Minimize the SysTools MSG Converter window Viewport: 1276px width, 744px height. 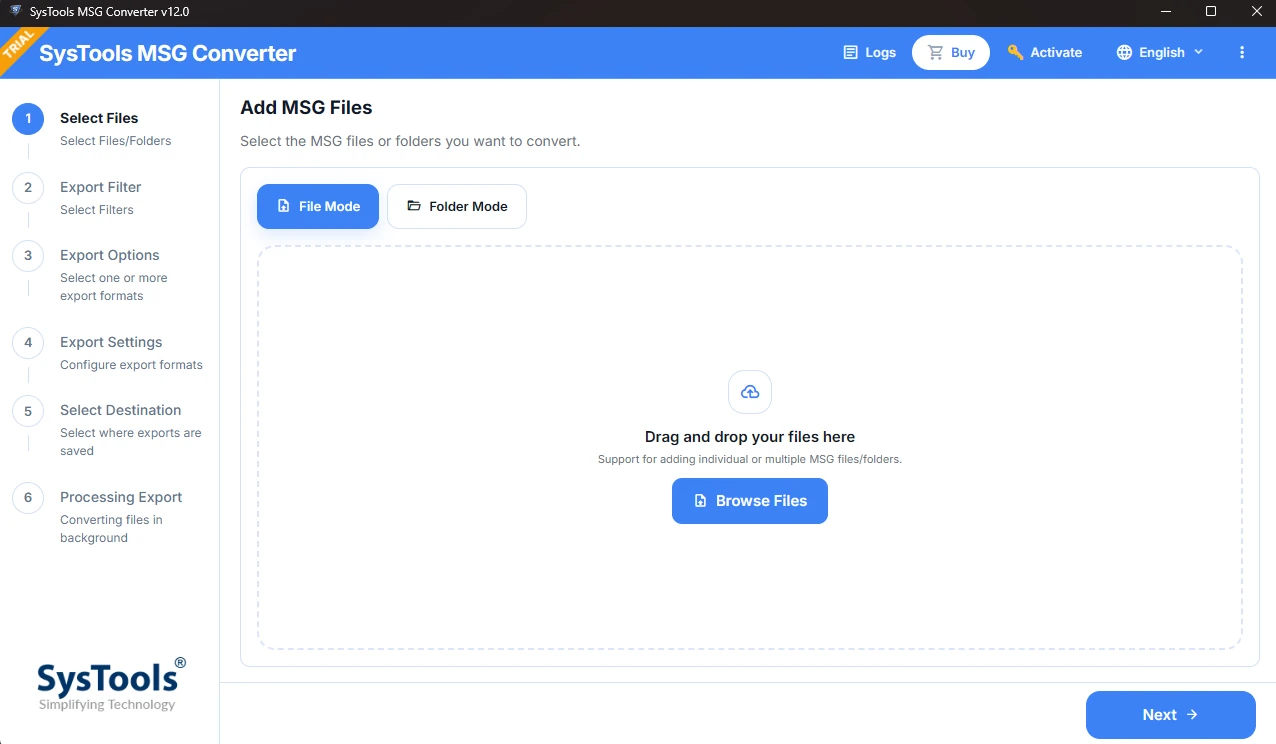[1166, 12]
